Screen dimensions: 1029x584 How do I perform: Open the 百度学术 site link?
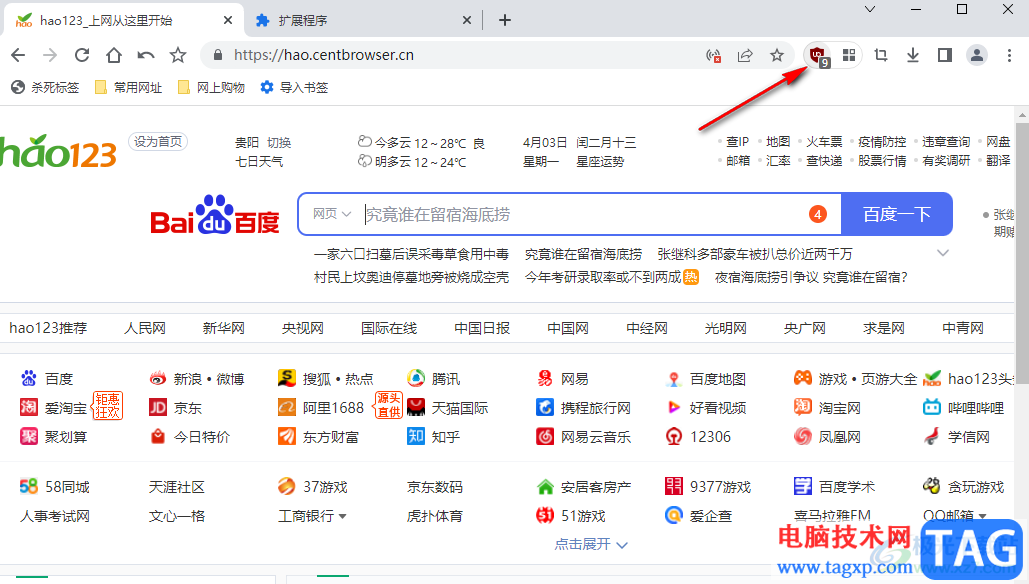834,487
